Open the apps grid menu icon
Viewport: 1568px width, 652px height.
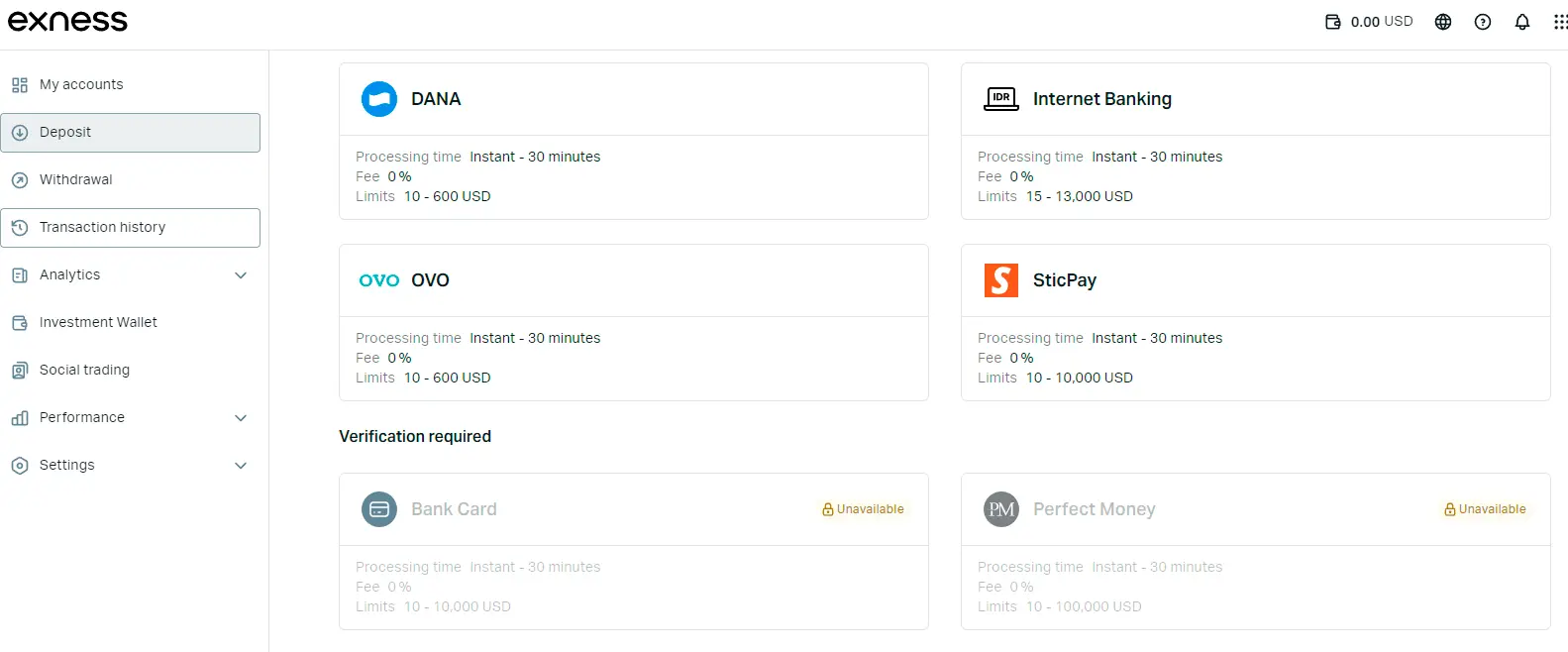tap(1560, 22)
